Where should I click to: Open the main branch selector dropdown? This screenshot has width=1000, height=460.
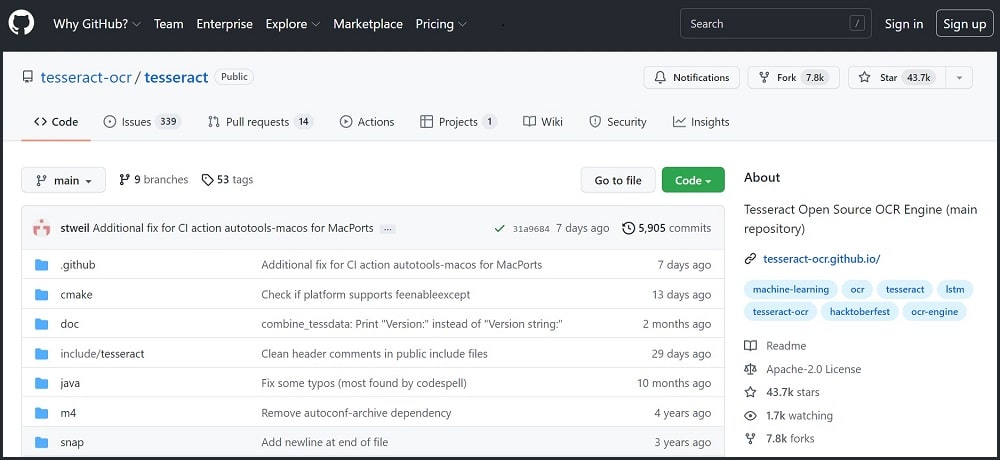63,180
